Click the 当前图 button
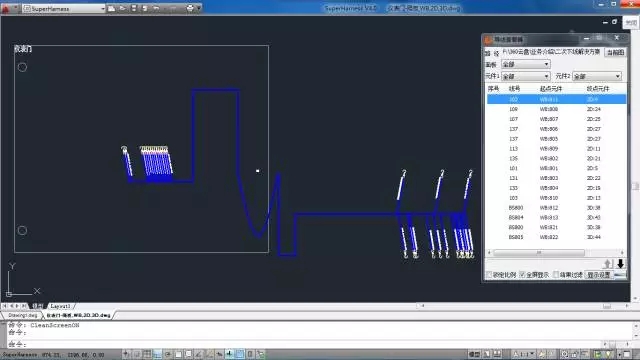The width and height of the screenshot is (640, 360). point(616,52)
